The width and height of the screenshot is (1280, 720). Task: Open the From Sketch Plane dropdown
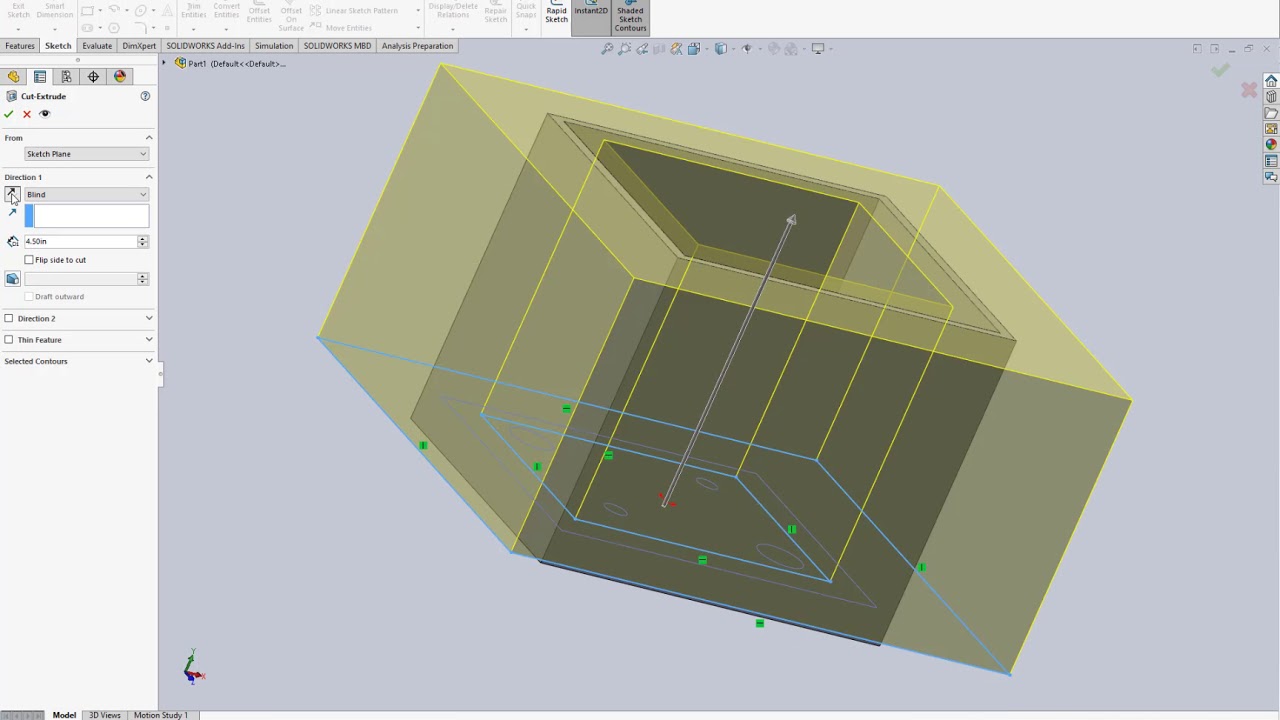(x=86, y=154)
